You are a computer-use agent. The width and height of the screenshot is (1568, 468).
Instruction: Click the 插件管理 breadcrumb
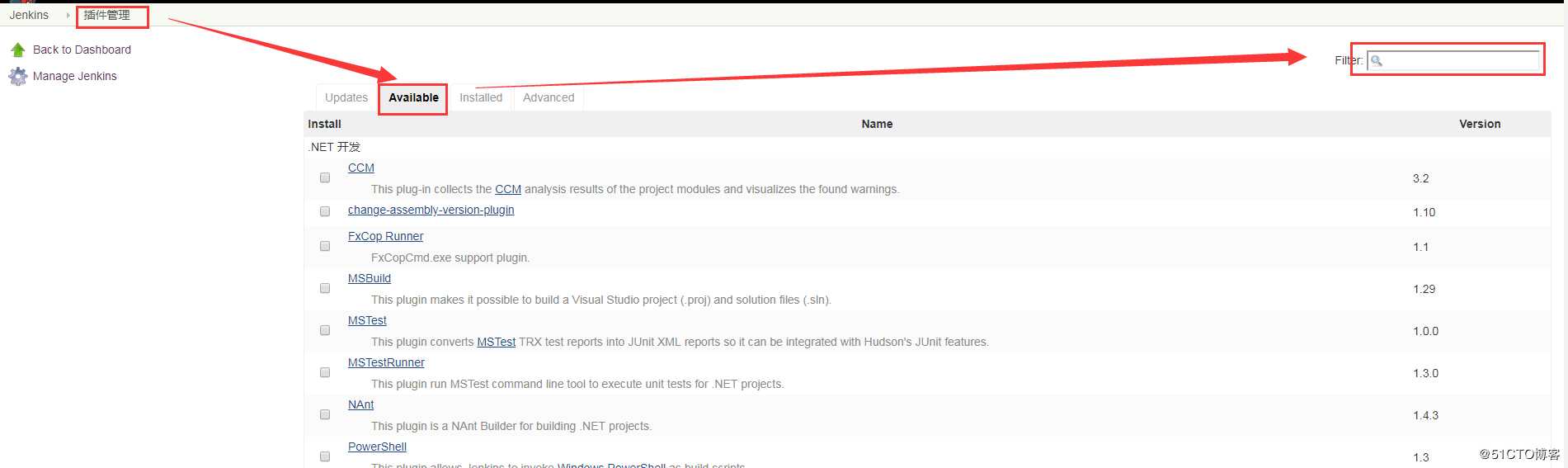(x=107, y=15)
